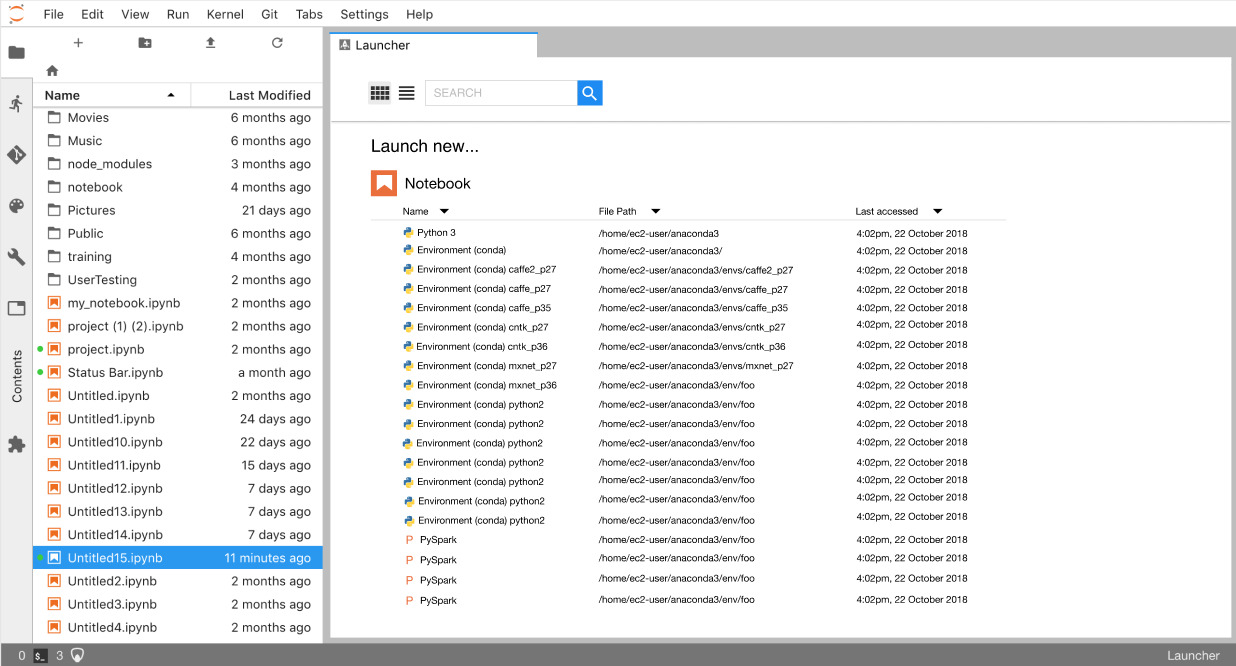The height and width of the screenshot is (666, 1236).
Task: Click the new folder icon
Action: point(145,43)
